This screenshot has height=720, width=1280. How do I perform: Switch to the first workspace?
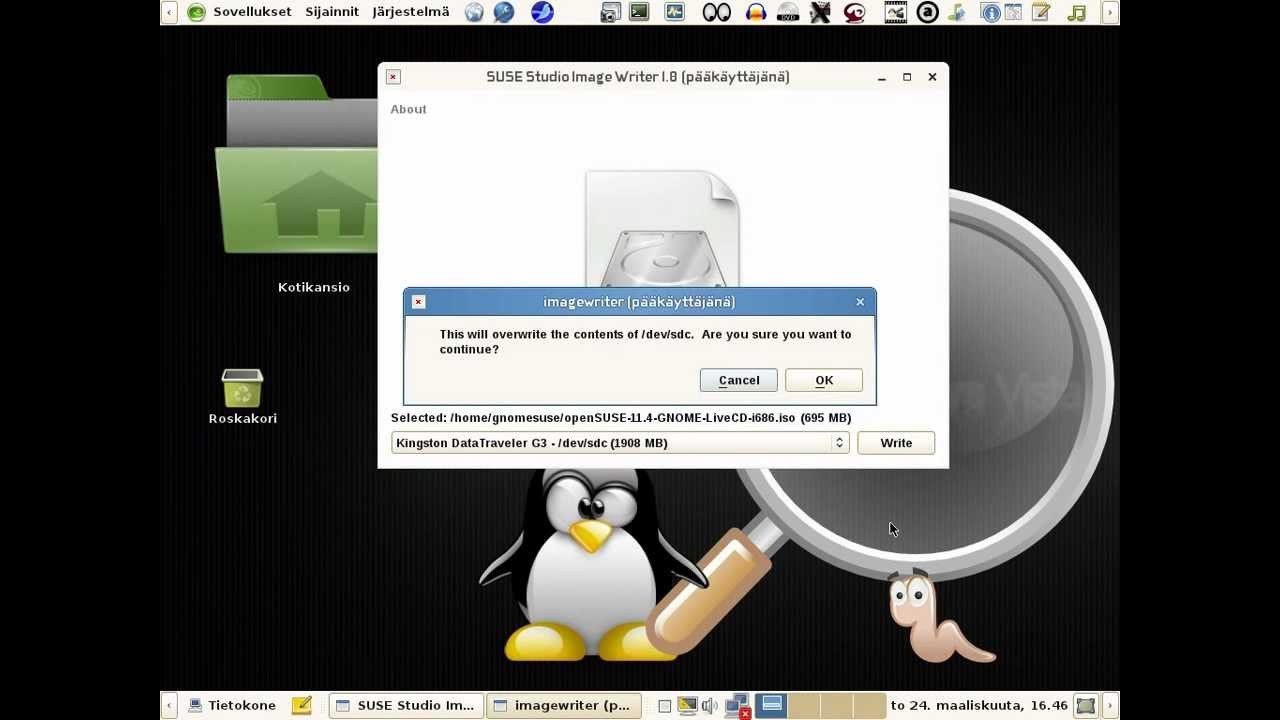tap(771, 705)
